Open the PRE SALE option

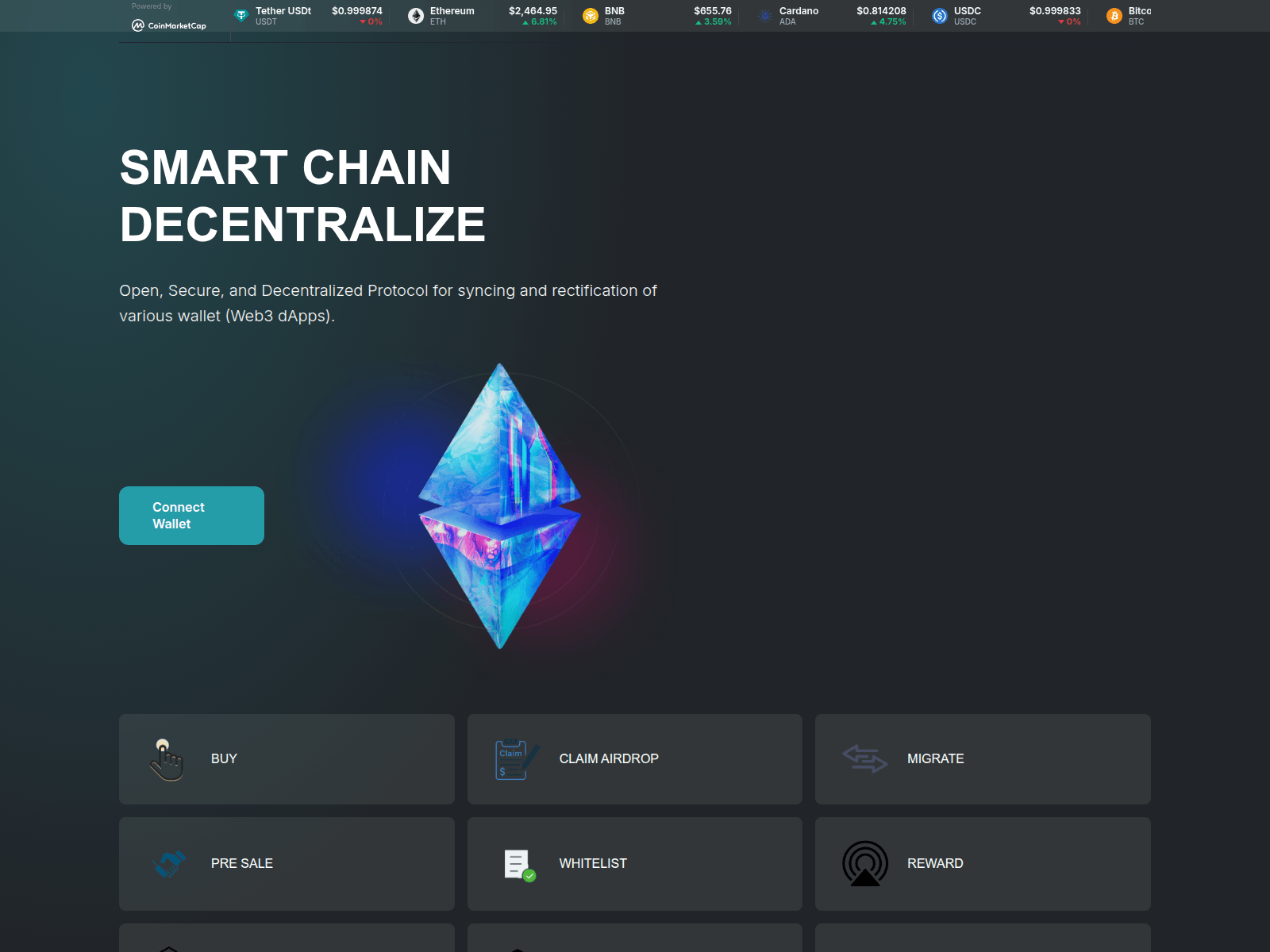click(242, 863)
